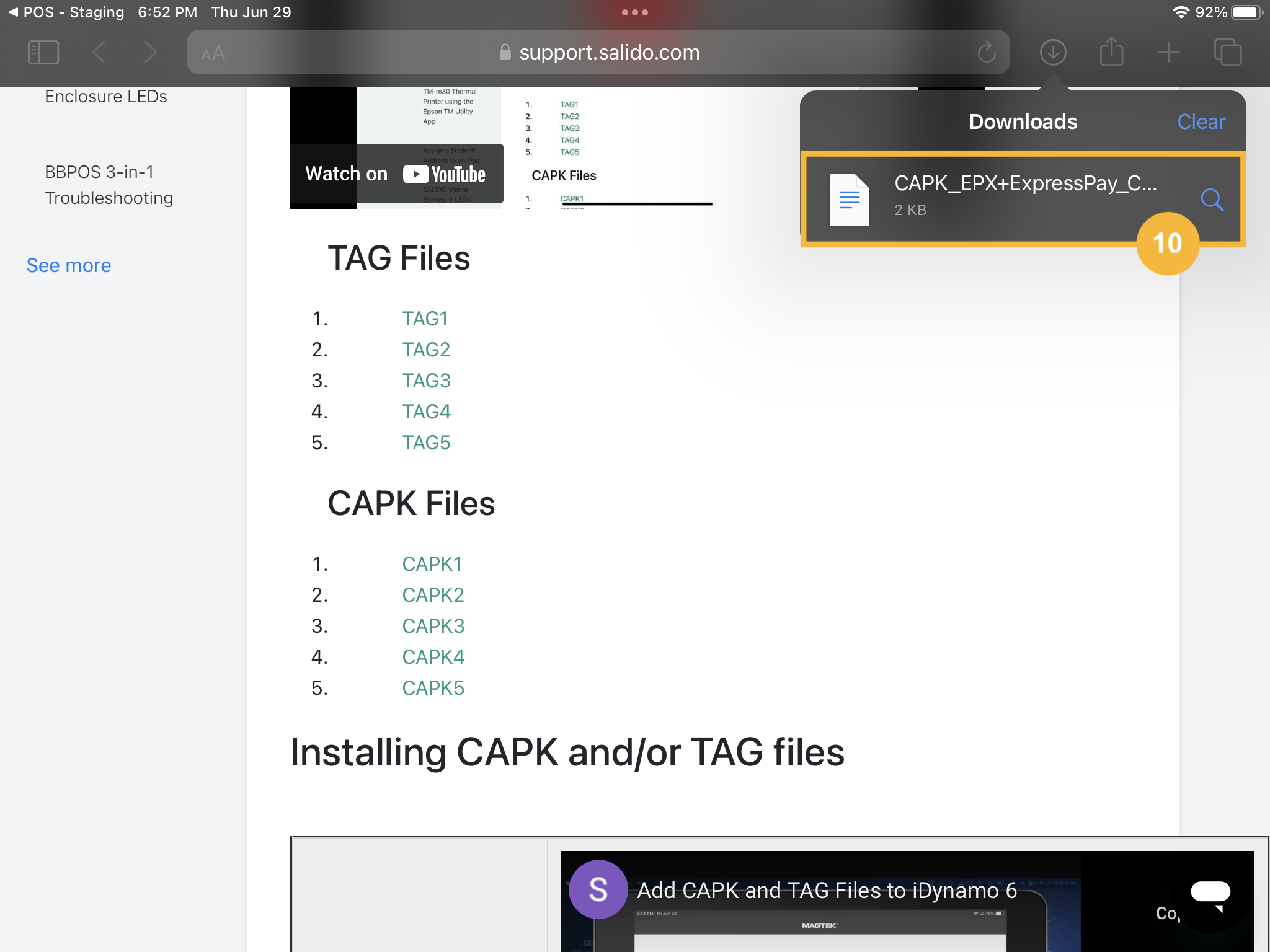Tap the Share icon

click(1111, 51)
